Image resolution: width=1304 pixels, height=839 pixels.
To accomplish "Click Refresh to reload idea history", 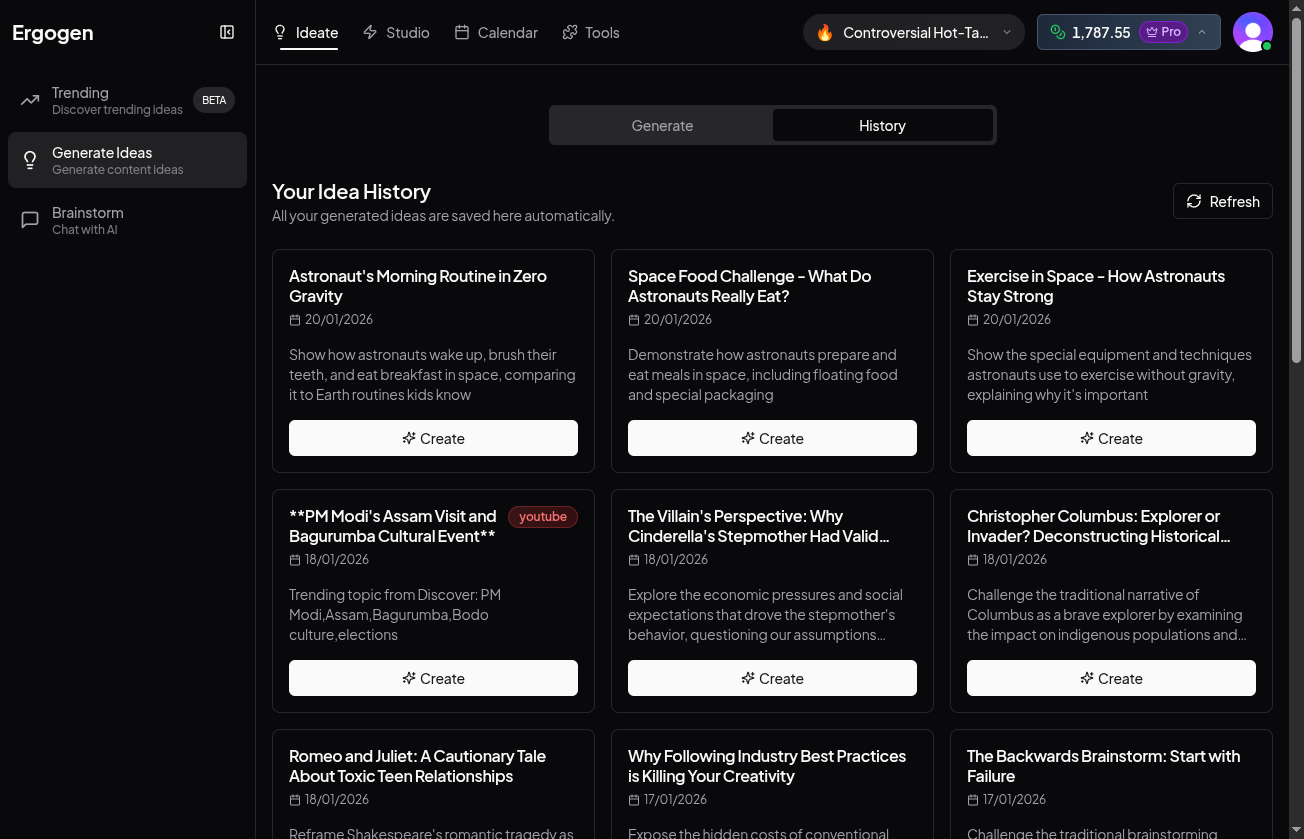I will [1222, 201].
